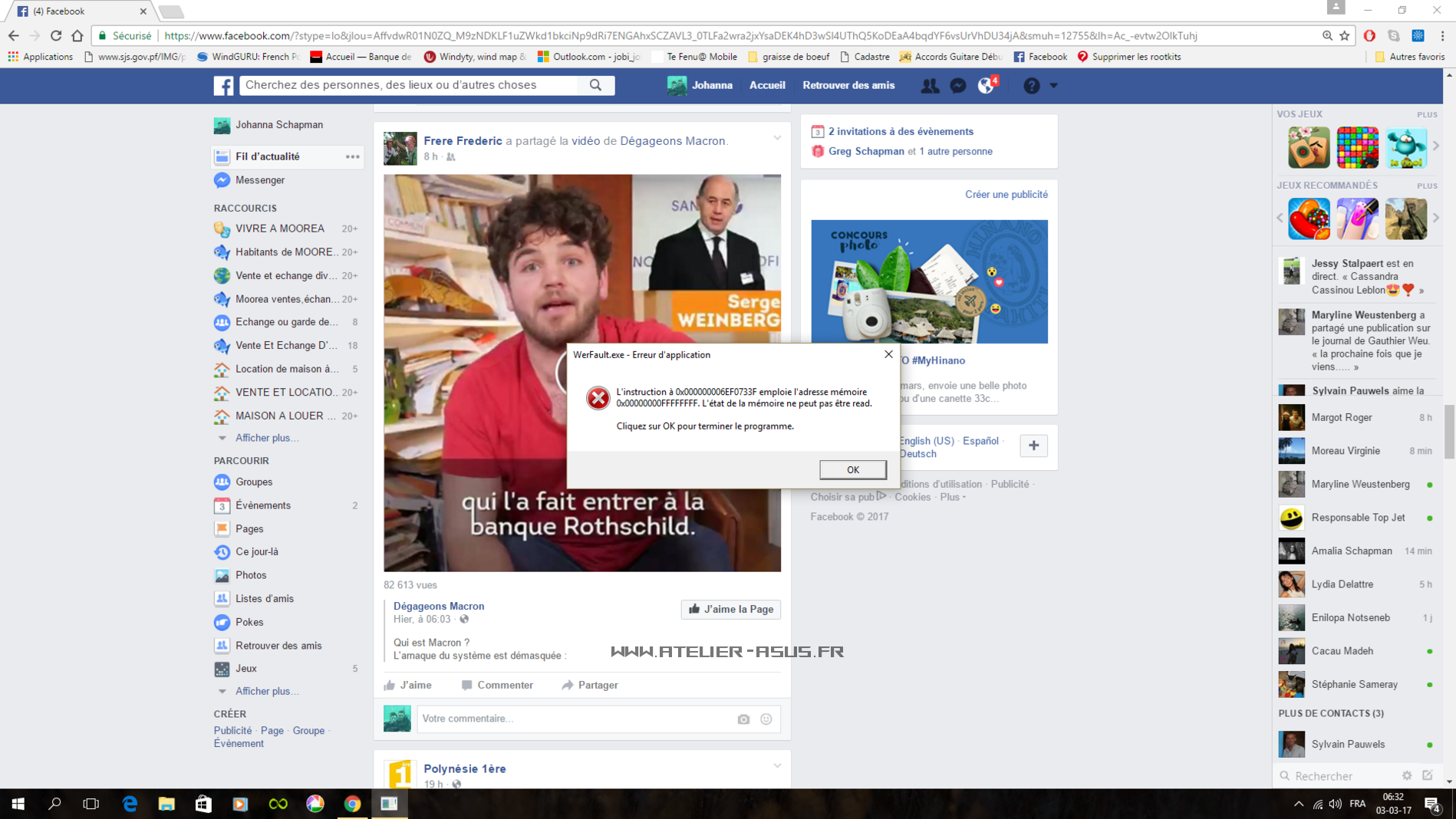The height and width of the screenshot is (819, 1456).
Task: Click the emoji icon in comment box
Action: 766,719
